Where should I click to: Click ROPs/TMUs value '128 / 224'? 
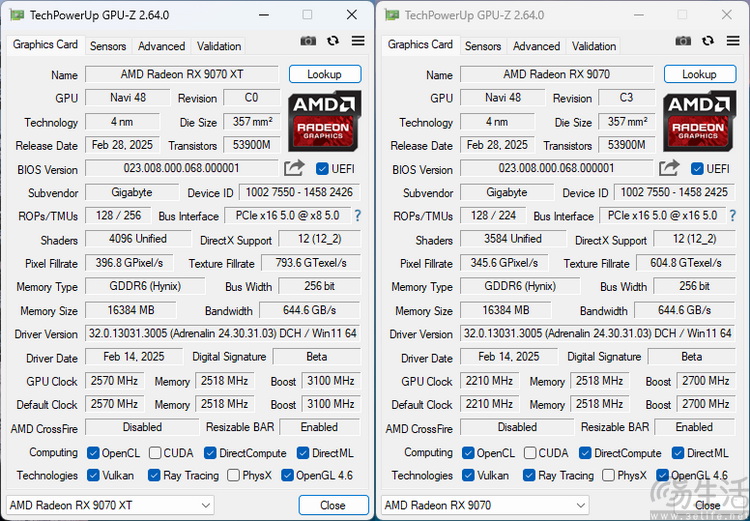tap(493, 216)
